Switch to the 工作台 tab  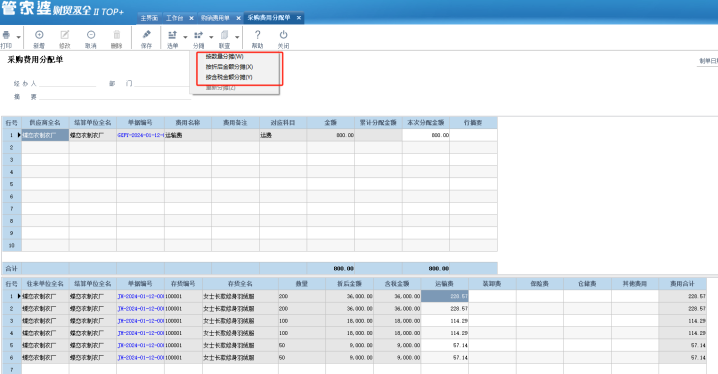coord(174,18)
